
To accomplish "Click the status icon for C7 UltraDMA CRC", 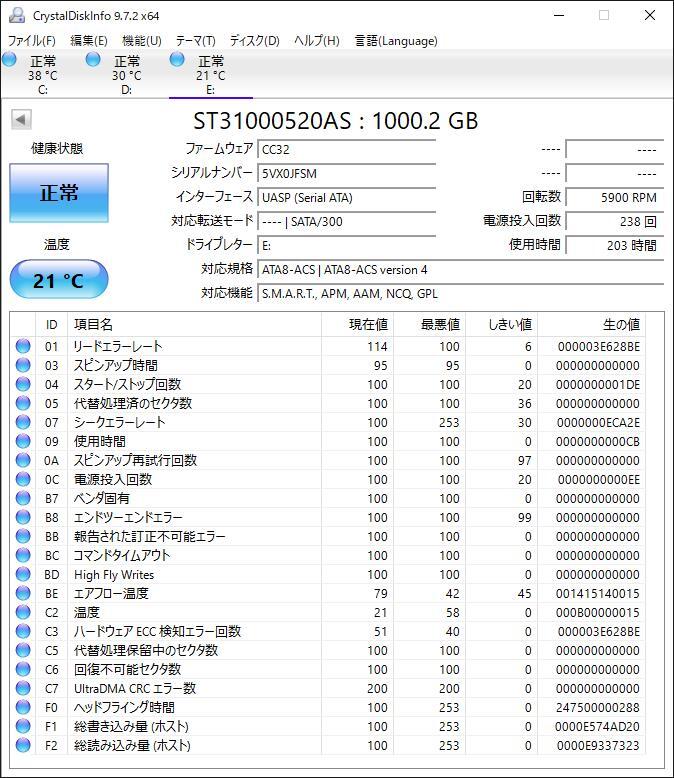I will click(x=23, y=688).
